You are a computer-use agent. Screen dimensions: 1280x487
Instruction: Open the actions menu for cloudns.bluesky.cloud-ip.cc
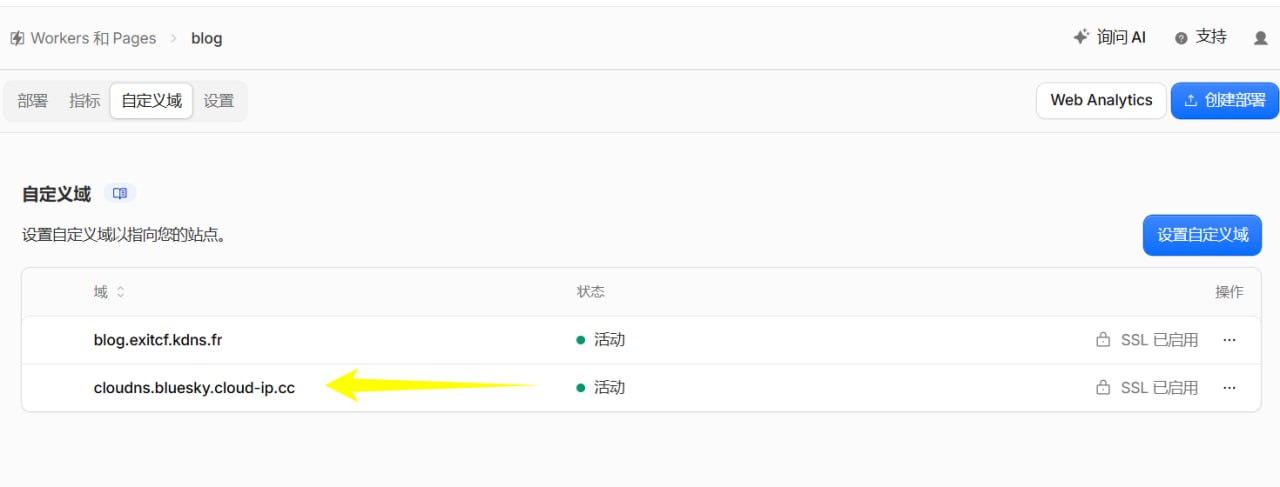pyautogui.click(x=1229, y=387)
